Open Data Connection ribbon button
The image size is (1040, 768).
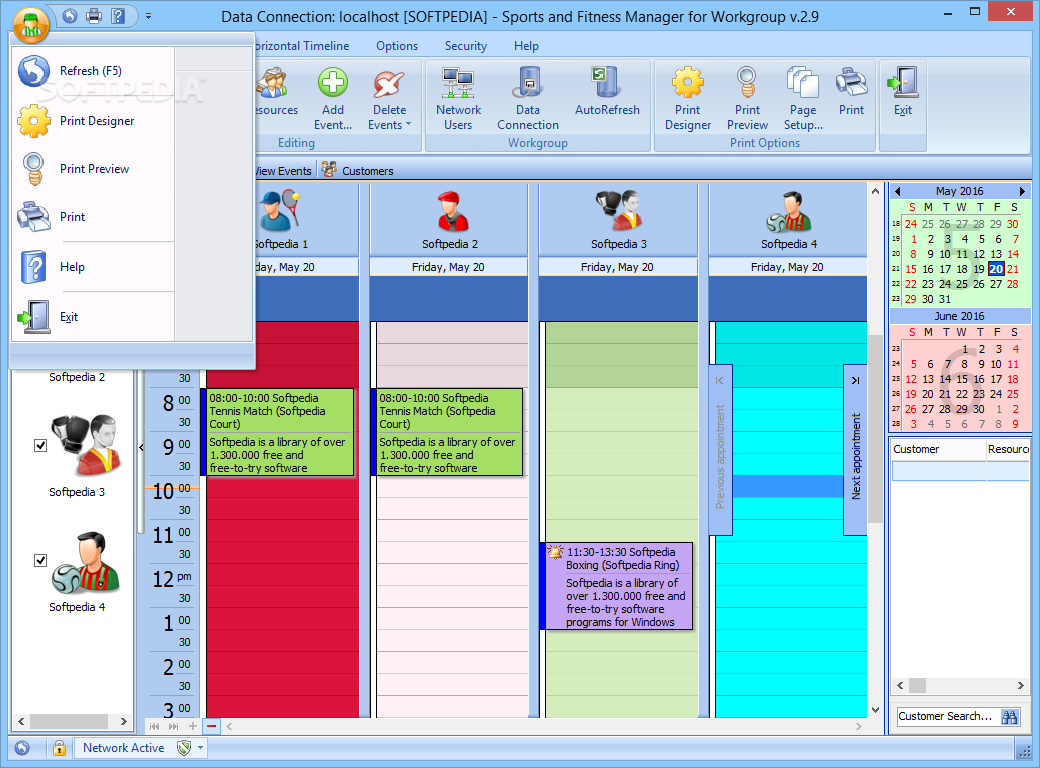tap(528, 98)
